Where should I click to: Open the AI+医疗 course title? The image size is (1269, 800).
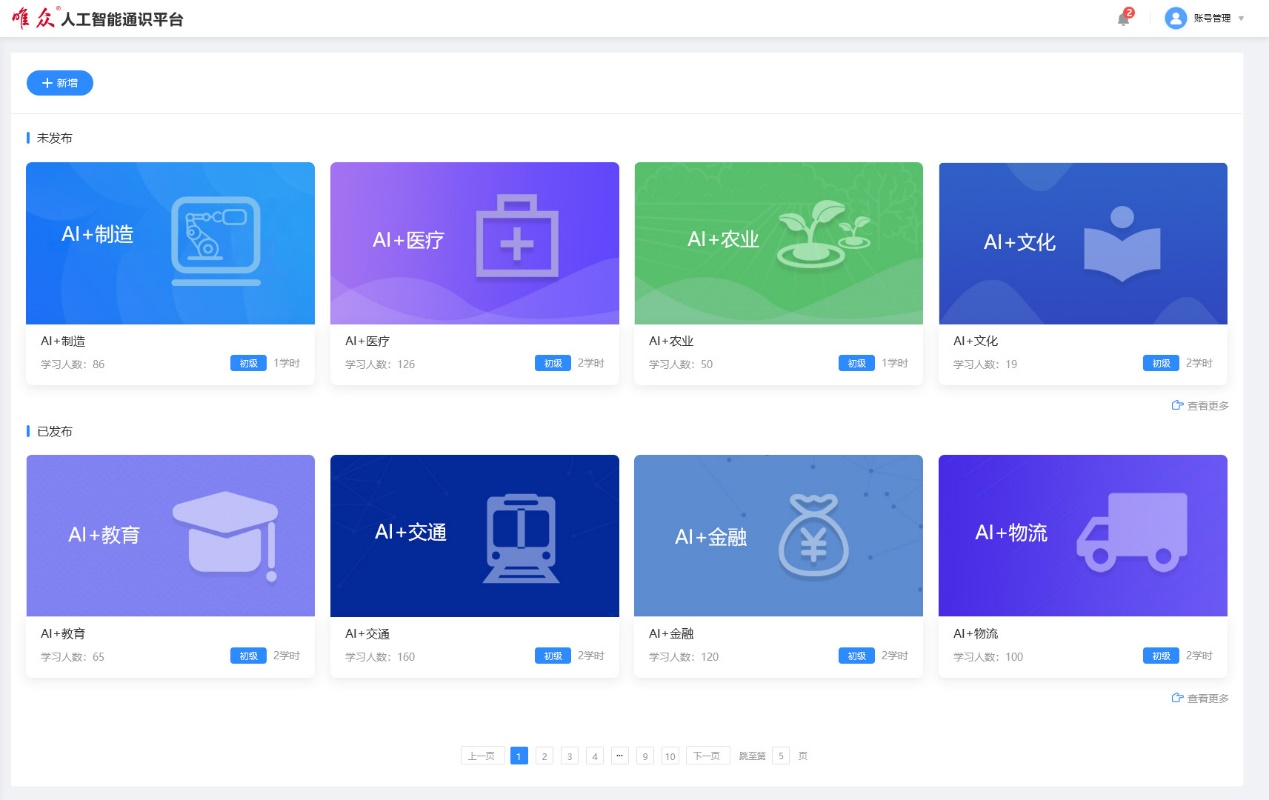367,341
